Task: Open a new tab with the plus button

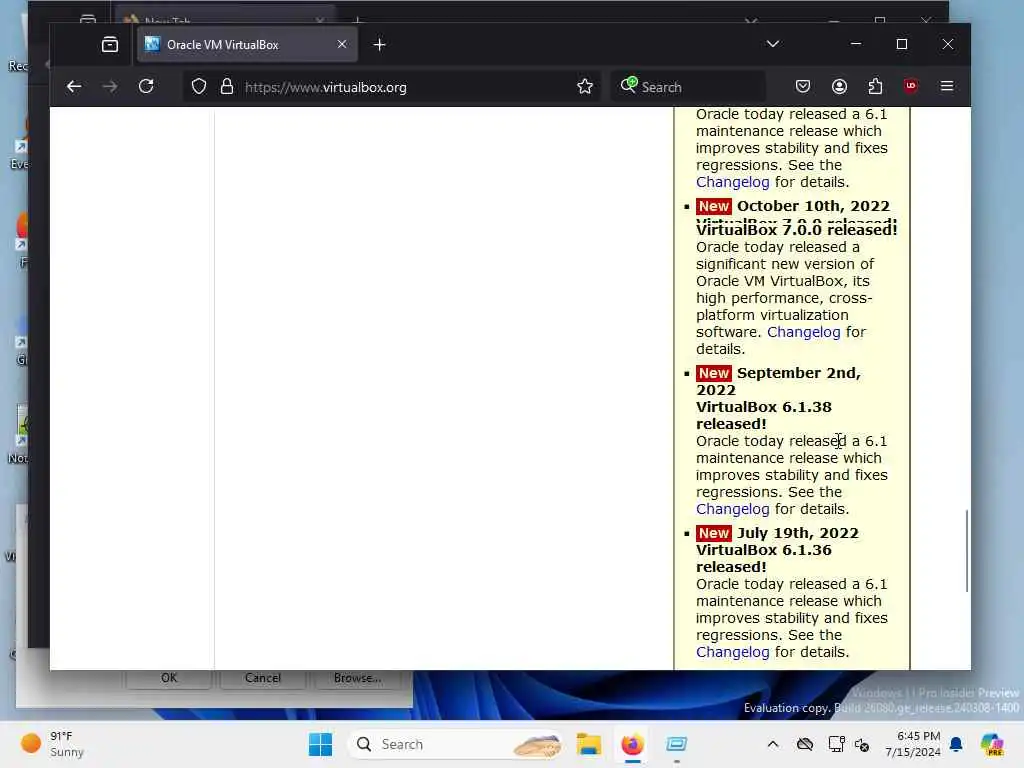Action: point(379,44)
